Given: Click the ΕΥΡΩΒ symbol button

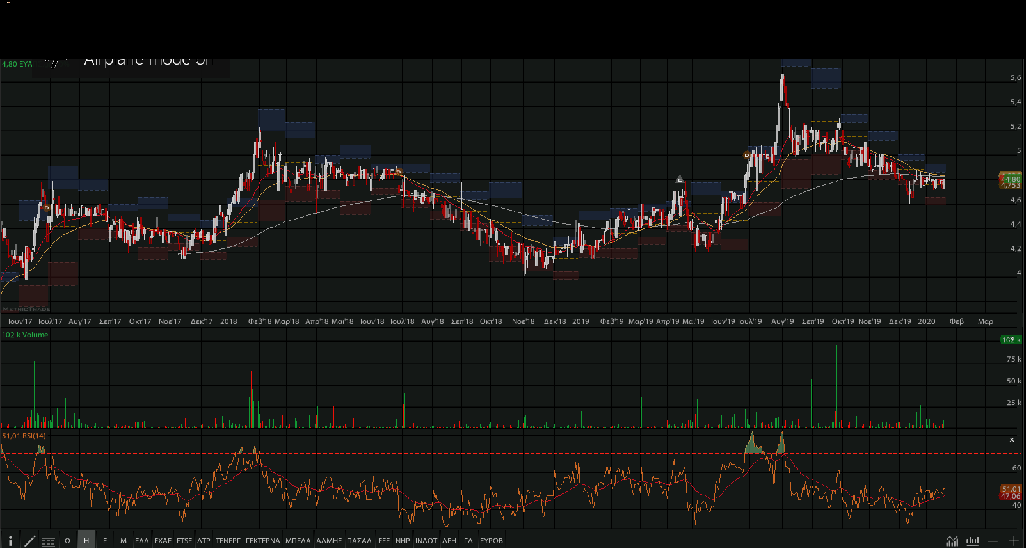Looking at the screenshot, I should coord(490,540).
